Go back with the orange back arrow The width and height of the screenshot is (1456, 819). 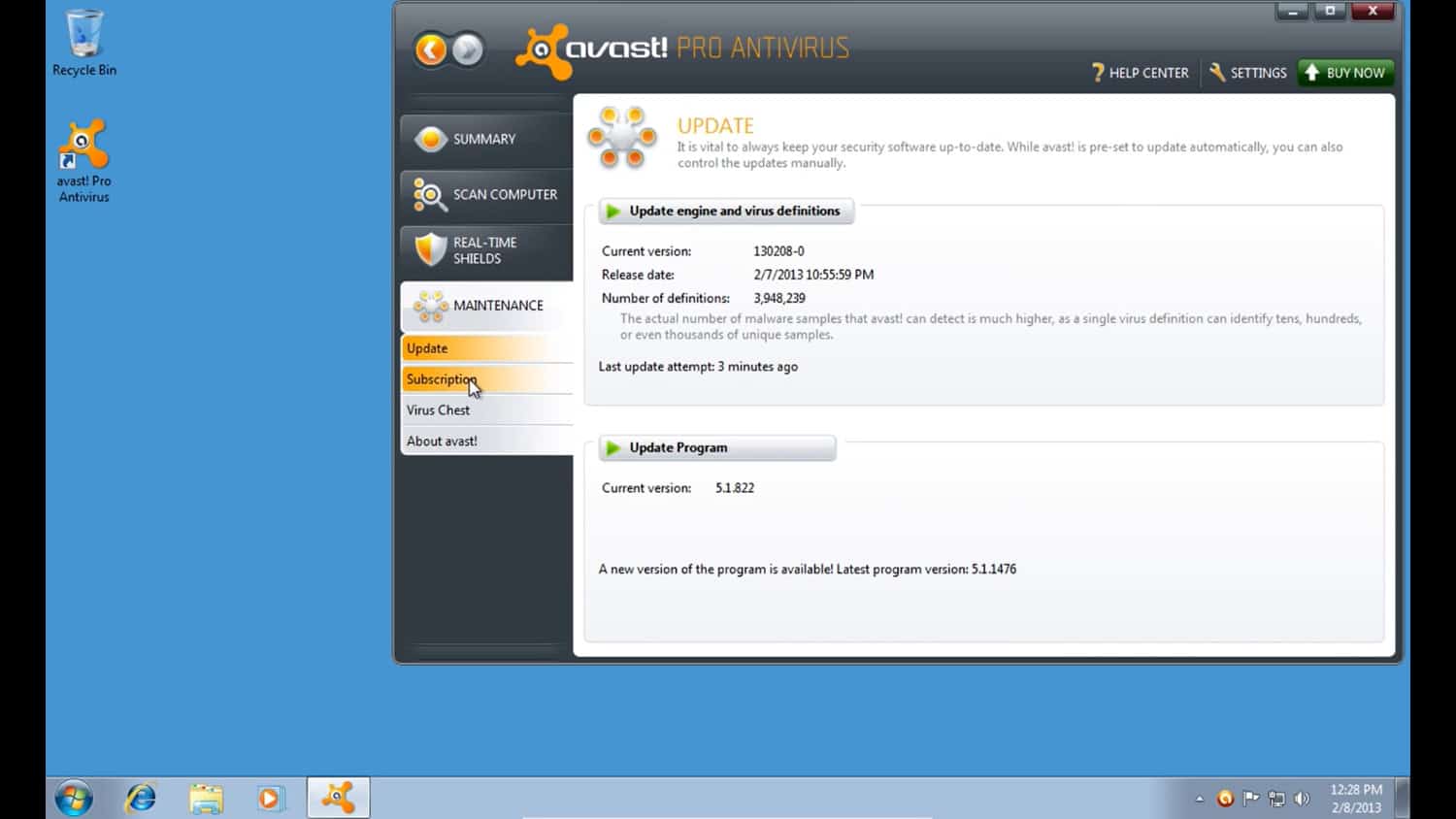(431, 49)
